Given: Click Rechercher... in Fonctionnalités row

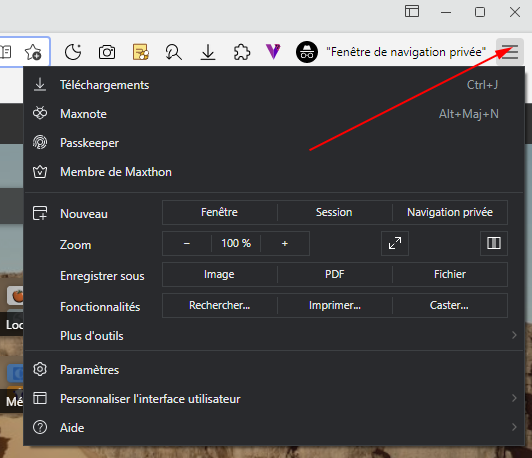Looking at the screenshot, I should tap(220, 305).
